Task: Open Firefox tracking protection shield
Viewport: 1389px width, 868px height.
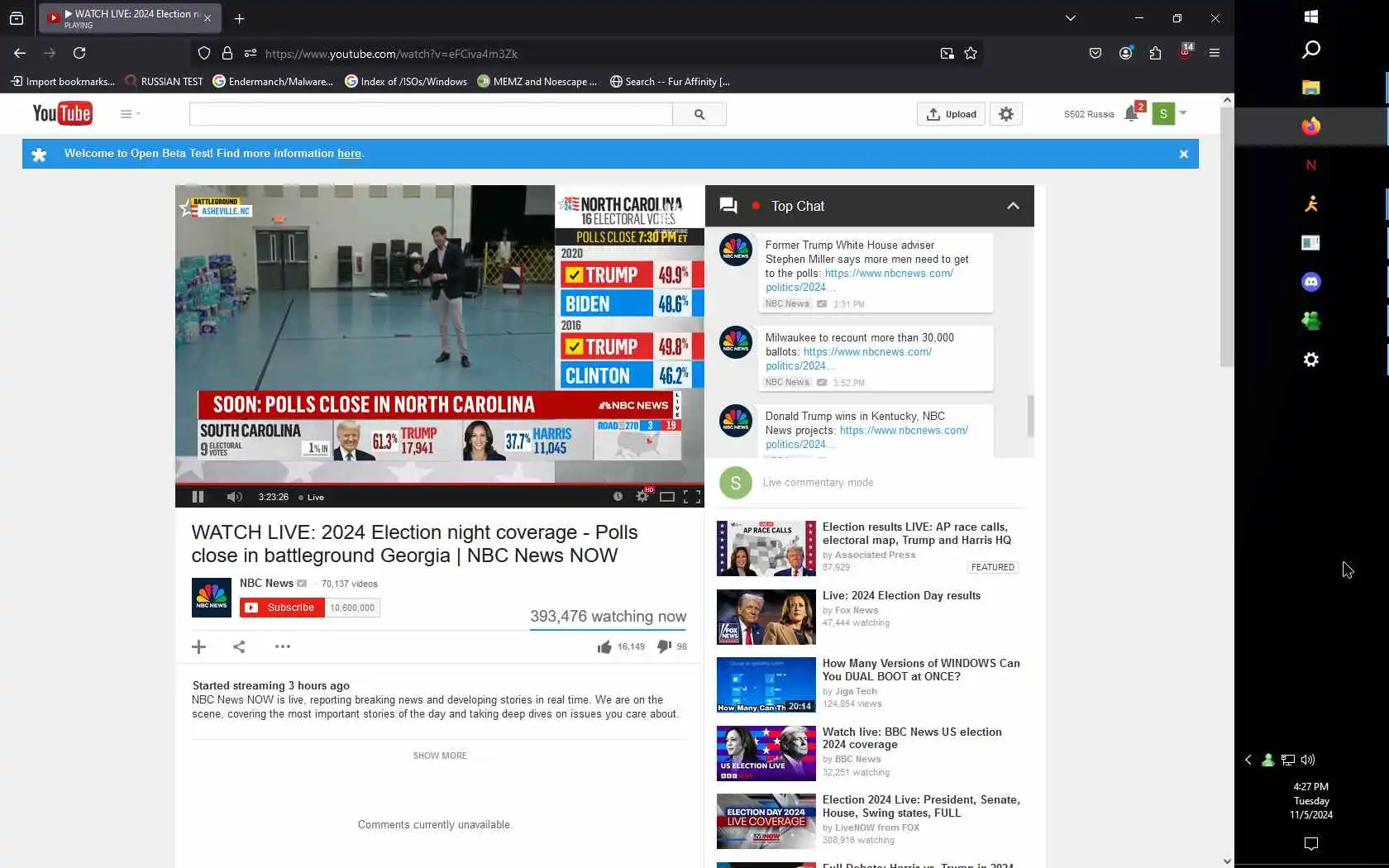Action: coord(204,54)
